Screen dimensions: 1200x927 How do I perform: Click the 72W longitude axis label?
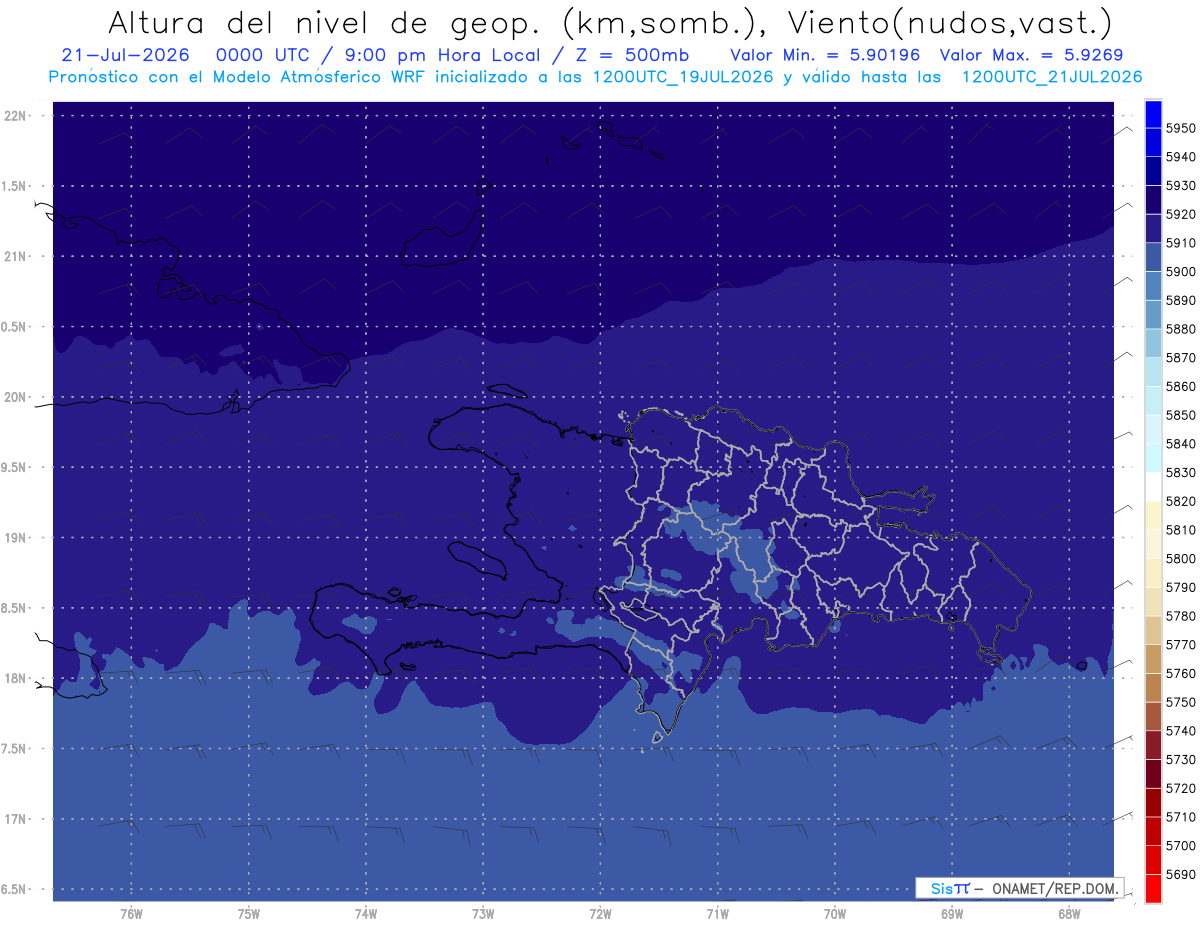click(601, 914)
